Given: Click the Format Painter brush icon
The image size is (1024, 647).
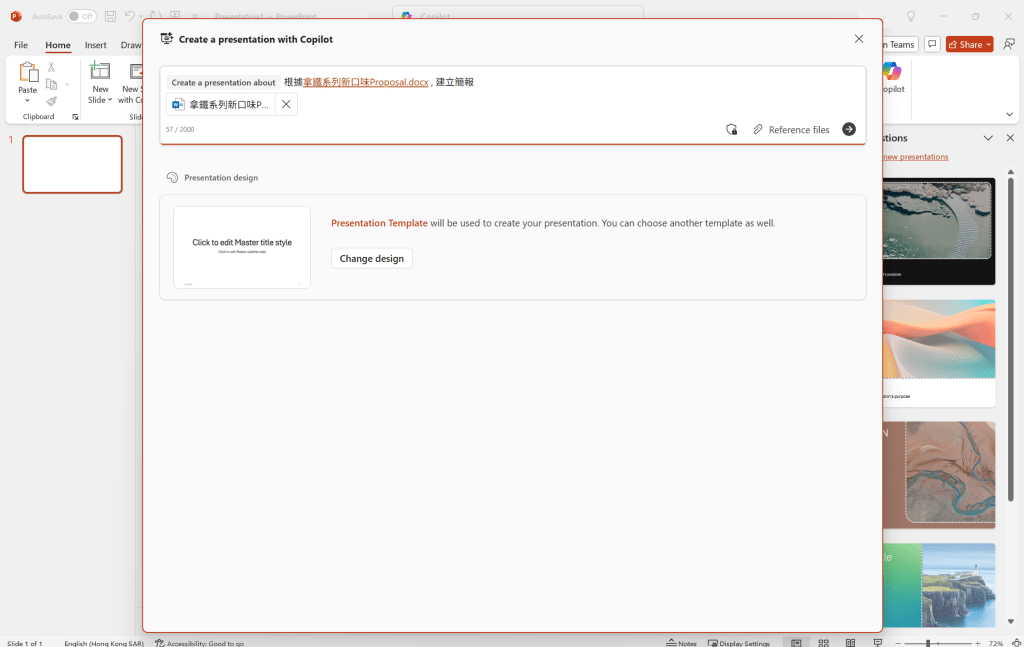Looking at the screenshot, I should (x=52, y=101).
